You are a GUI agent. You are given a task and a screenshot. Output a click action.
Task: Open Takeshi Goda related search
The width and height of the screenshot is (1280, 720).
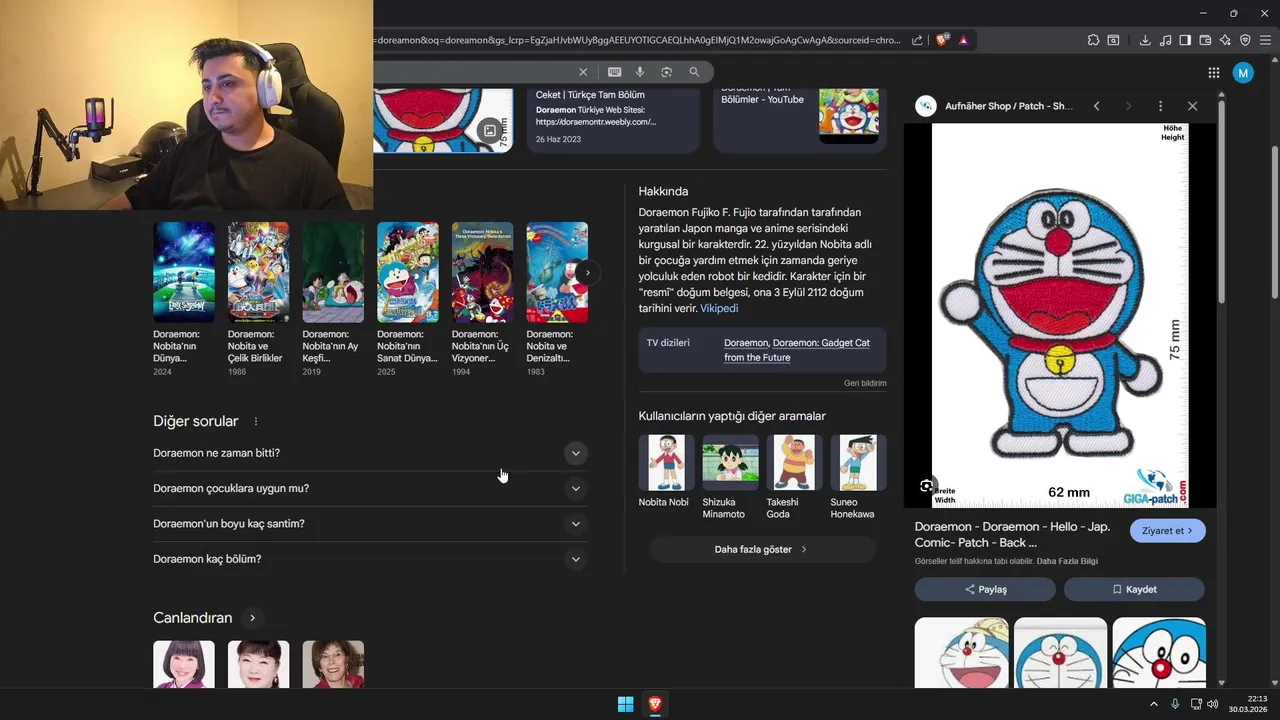tap(794, 477)
